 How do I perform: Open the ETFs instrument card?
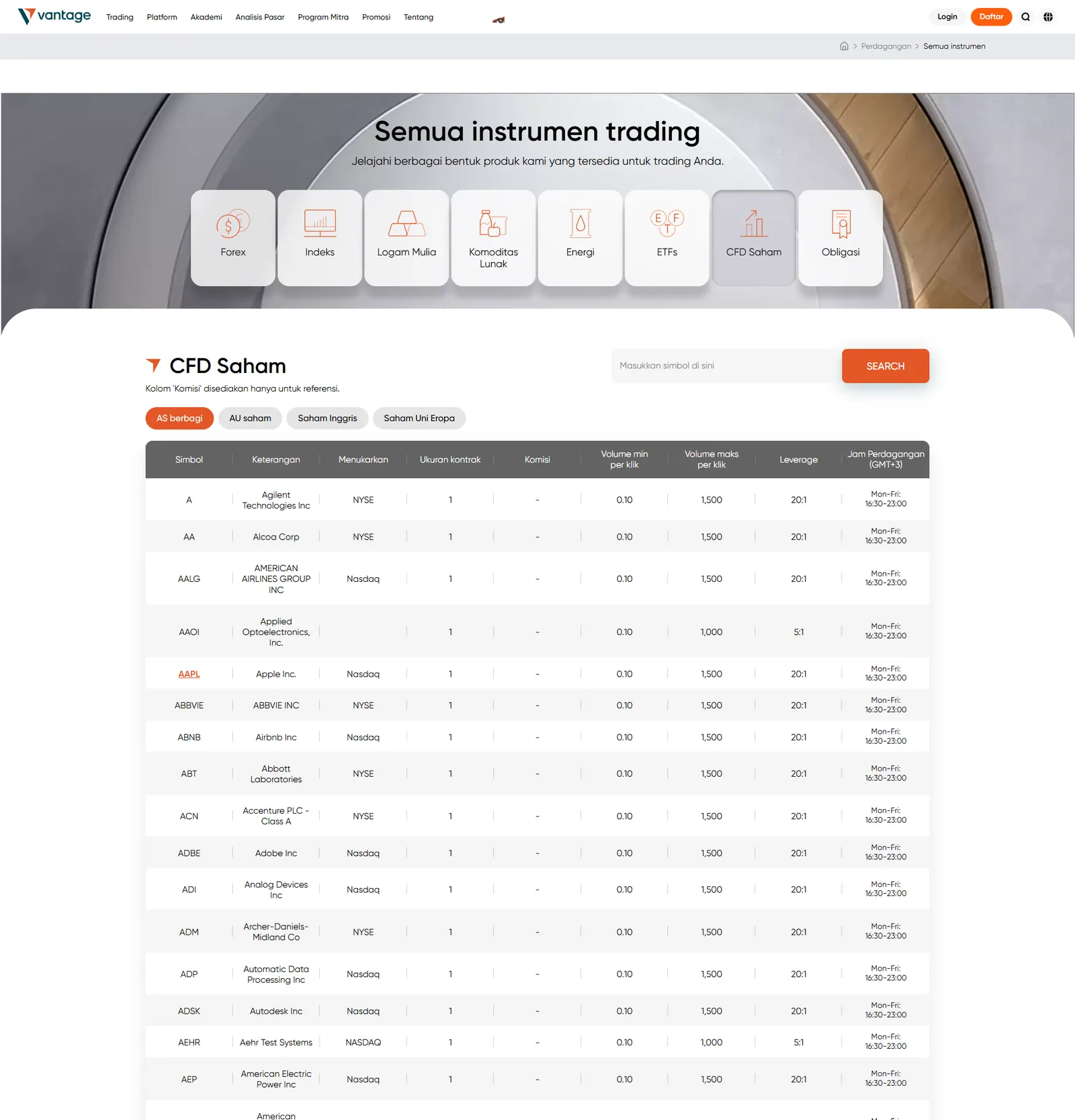click(x=666, y=238)
